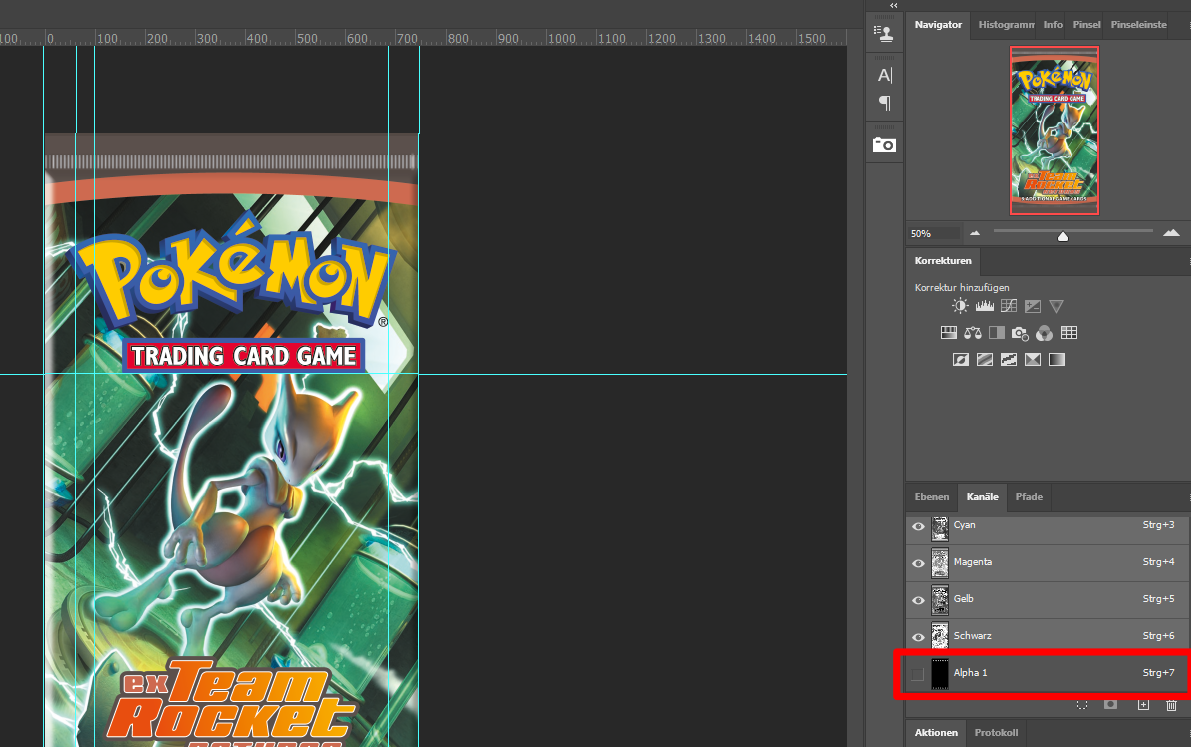Switch to the Navigator tab
Viewport: 1191px width, 747px height.
point(938,25)
